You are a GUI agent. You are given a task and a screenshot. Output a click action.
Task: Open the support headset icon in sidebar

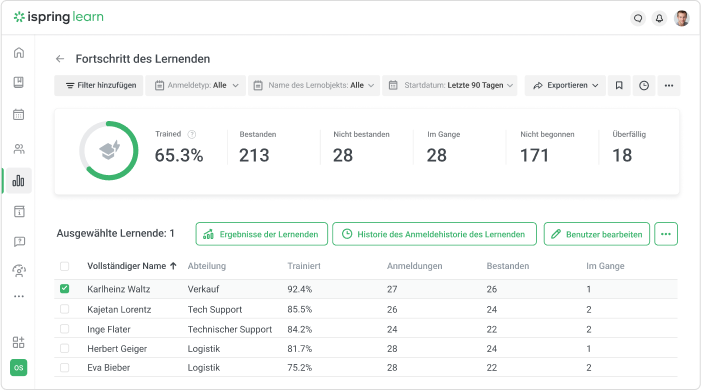[x=19, y=271]
